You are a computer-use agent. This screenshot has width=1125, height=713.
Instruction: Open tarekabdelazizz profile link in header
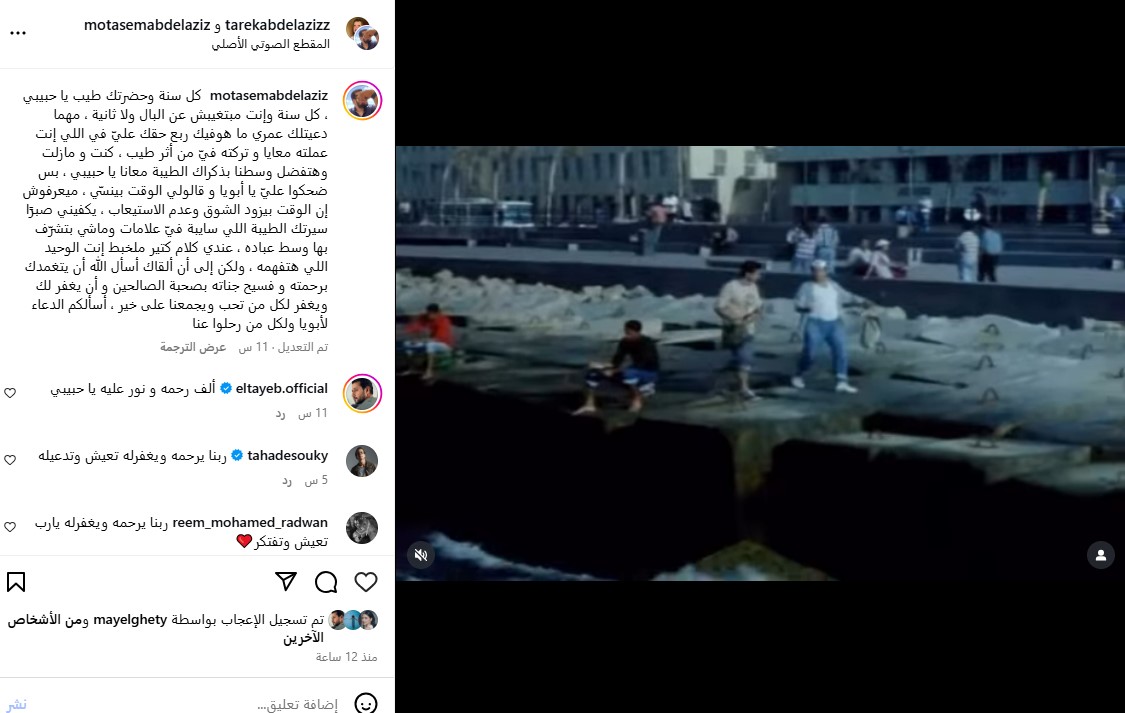(x=278, y=25)
